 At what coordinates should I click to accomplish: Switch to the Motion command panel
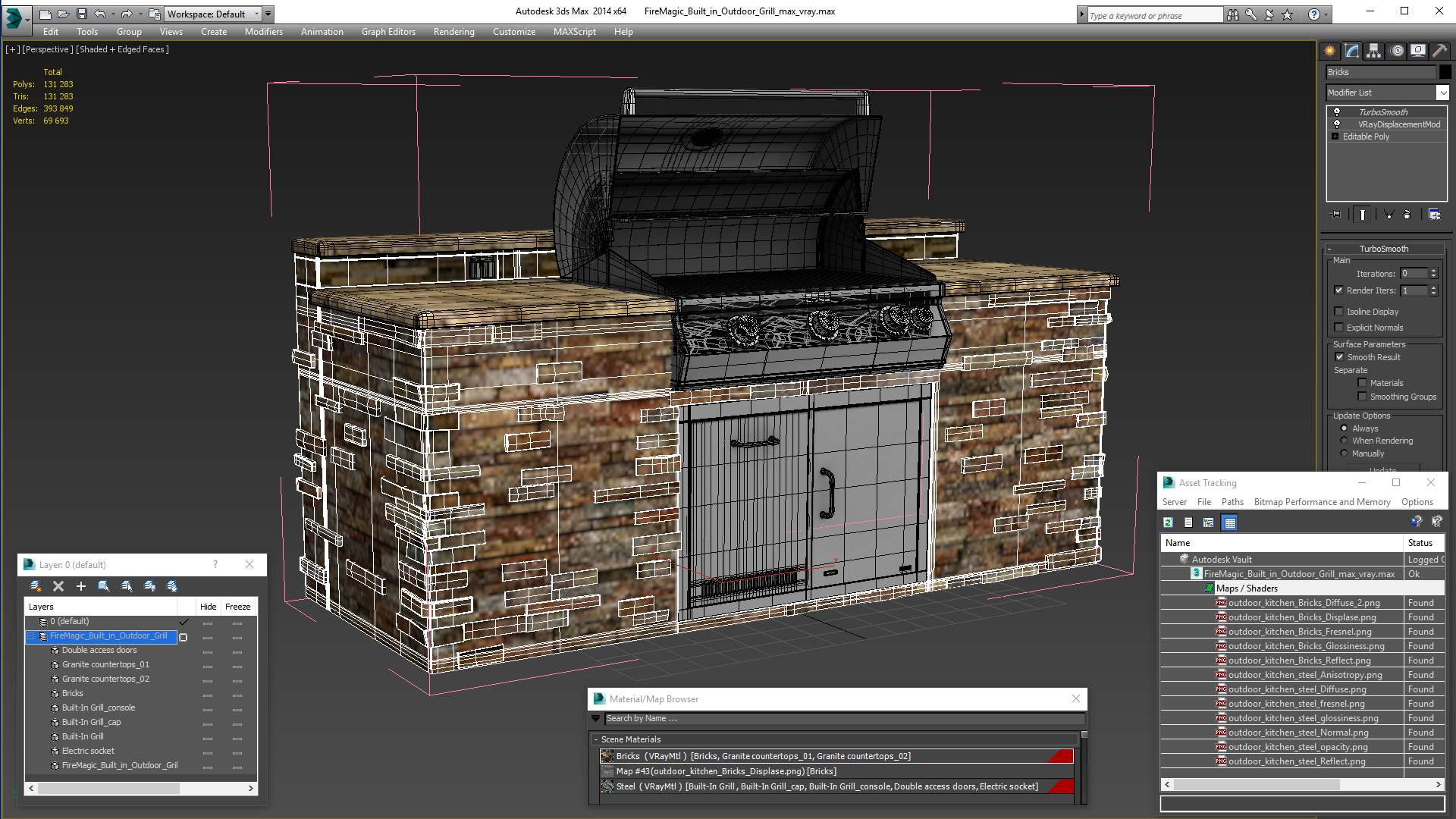[1397, 51]
